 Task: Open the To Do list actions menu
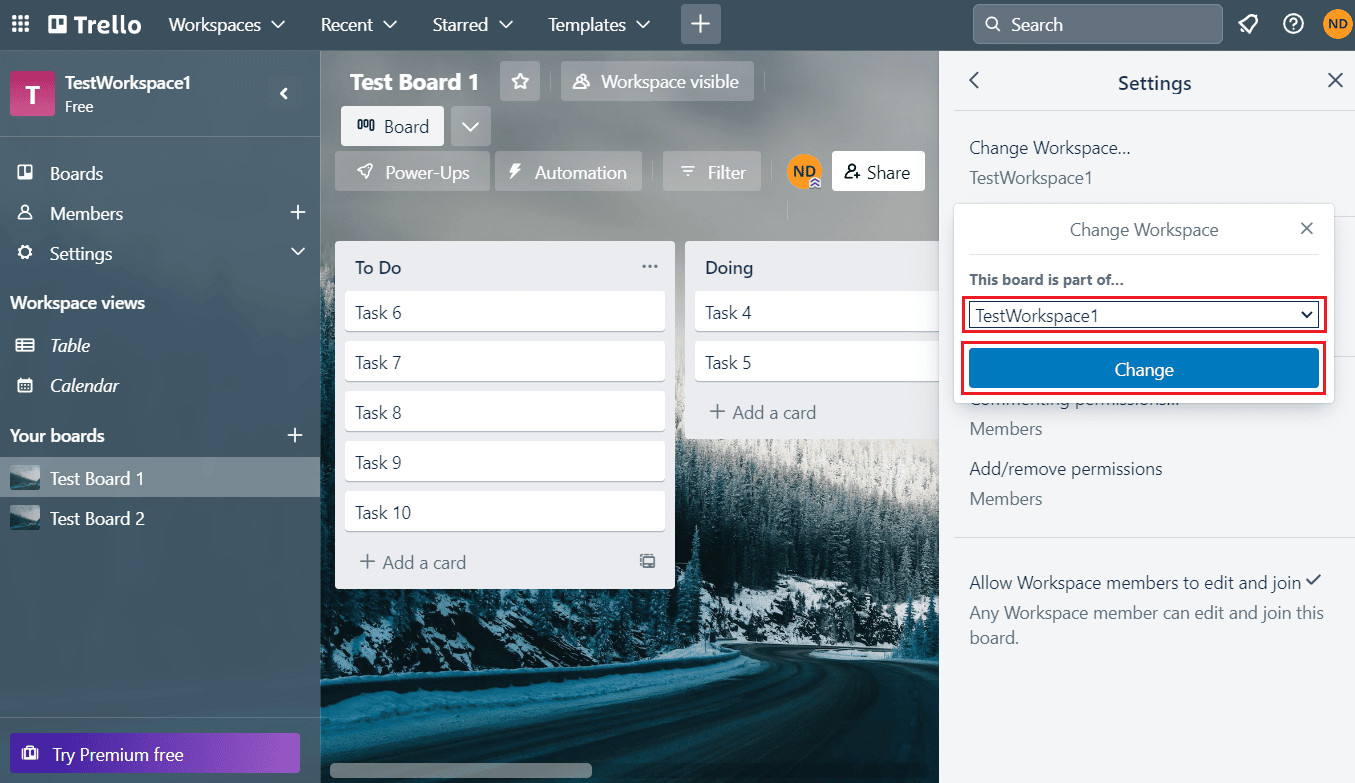coord(650,266)
